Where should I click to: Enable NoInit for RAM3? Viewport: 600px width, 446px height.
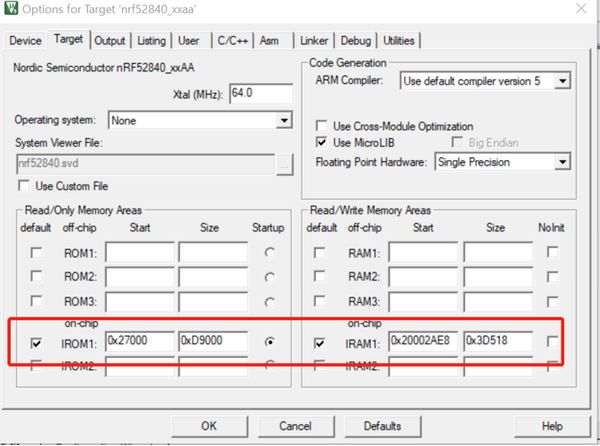(x=553, y=302)
